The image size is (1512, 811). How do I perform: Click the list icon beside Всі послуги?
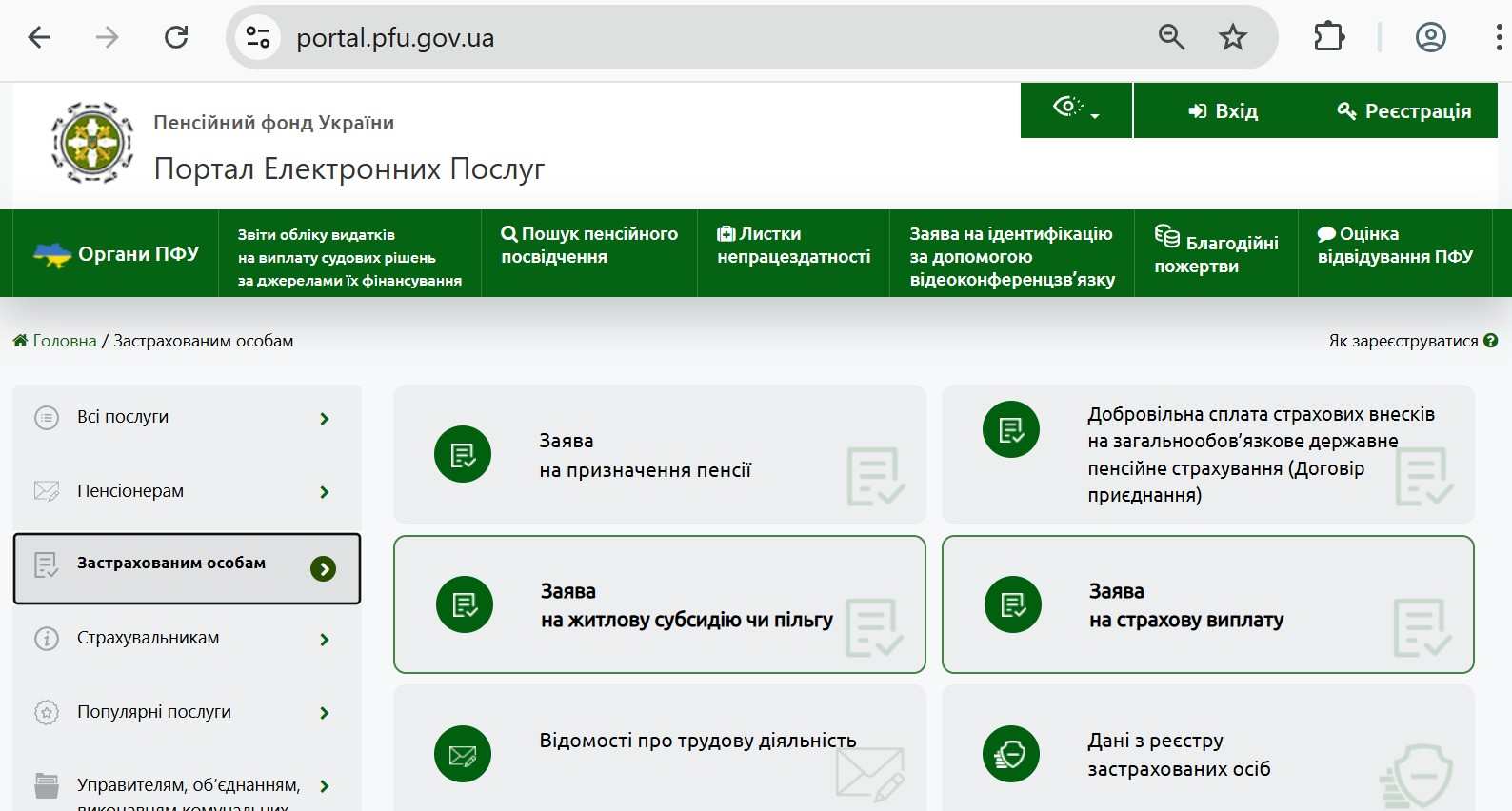pyautogui.click(x=47, y=418)
